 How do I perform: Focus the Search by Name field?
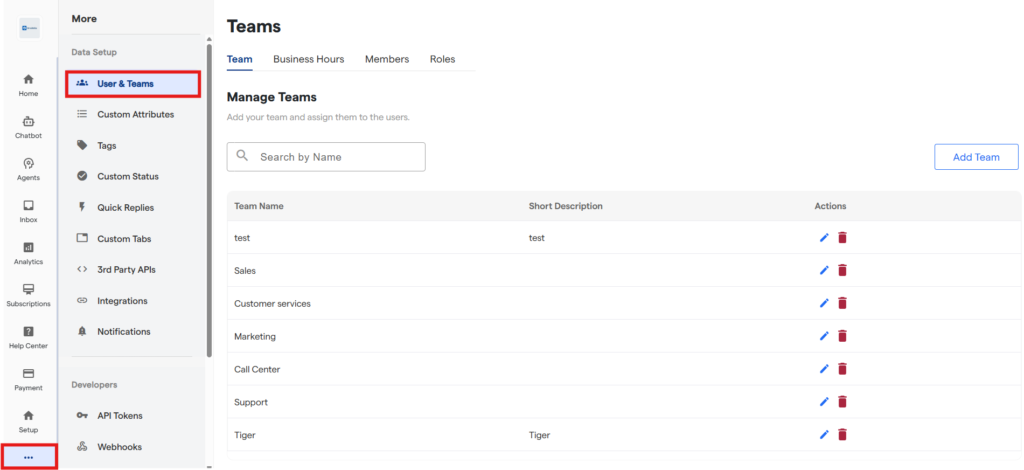click(335, 157)
